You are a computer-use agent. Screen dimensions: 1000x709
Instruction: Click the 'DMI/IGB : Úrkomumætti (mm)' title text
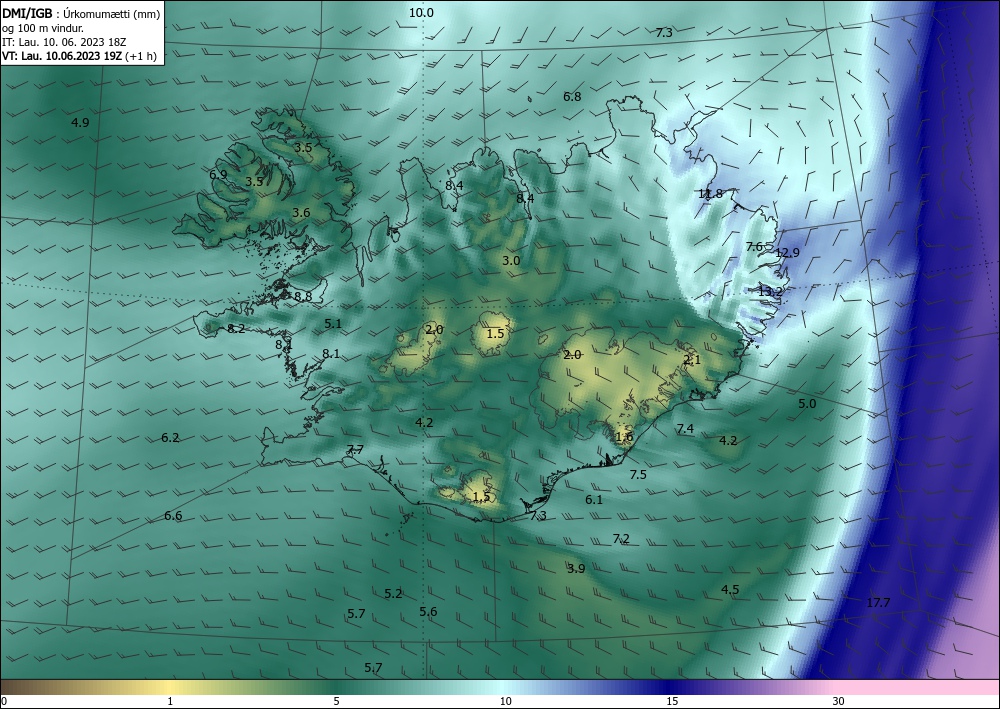click(81, 14)
